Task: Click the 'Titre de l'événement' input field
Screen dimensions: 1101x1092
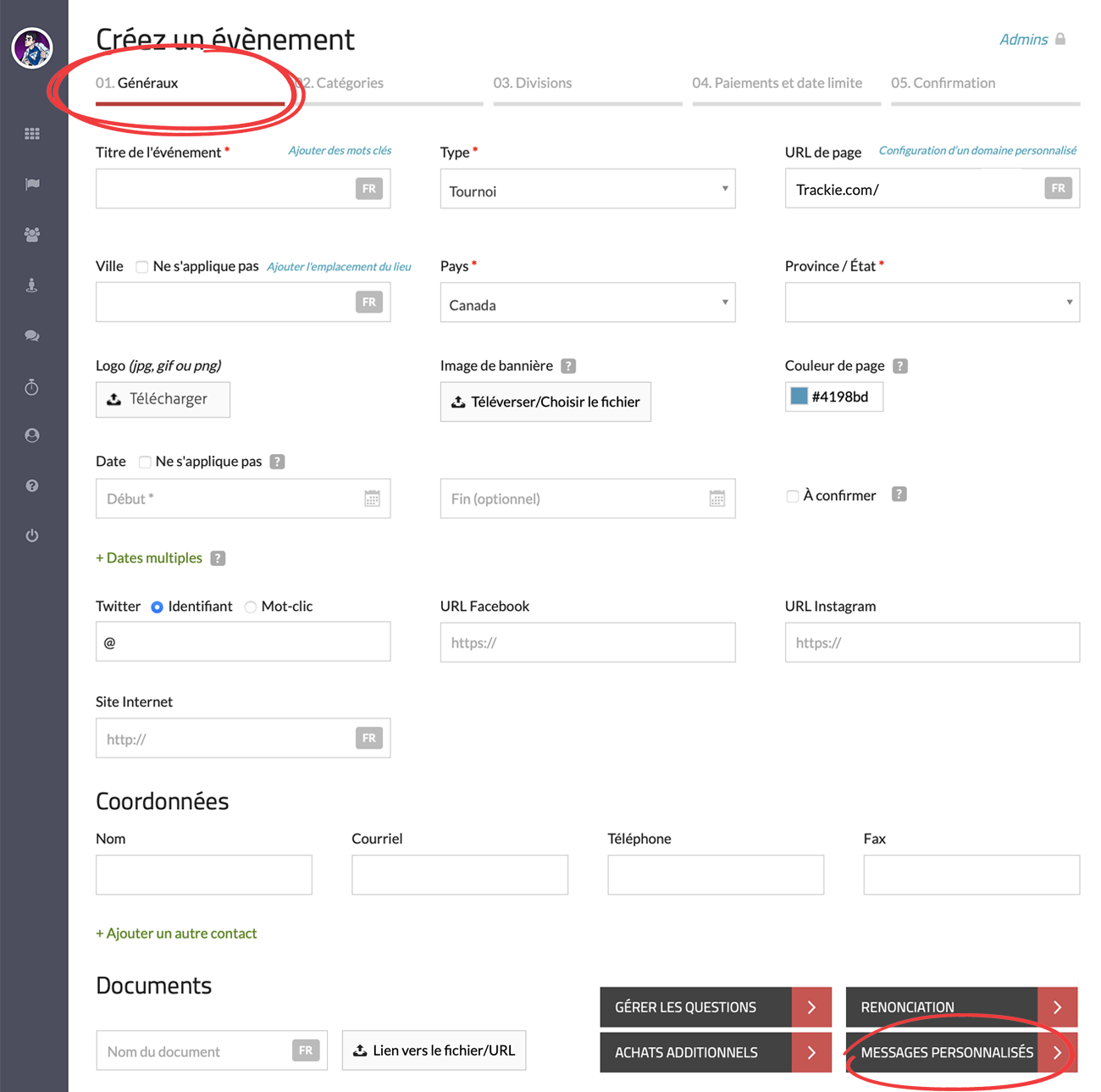Action: [224, 189]
